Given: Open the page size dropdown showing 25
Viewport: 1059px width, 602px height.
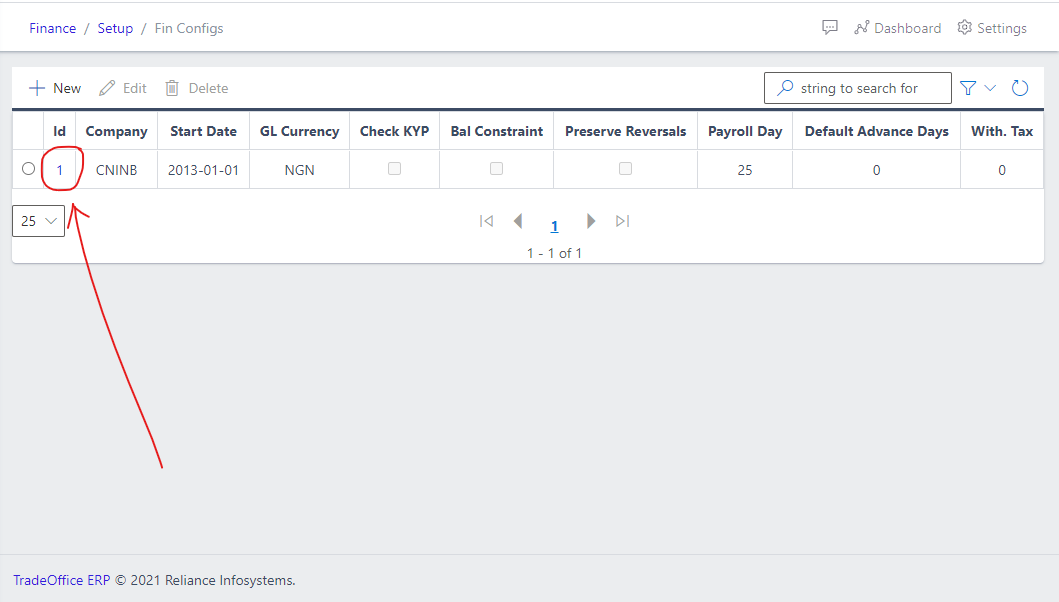Looking at the screenshot, I should click(x=38, y=220).
